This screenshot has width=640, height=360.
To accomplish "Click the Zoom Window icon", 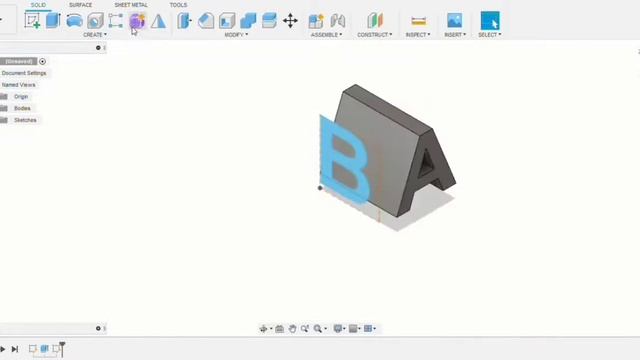I will coord(304,329).
